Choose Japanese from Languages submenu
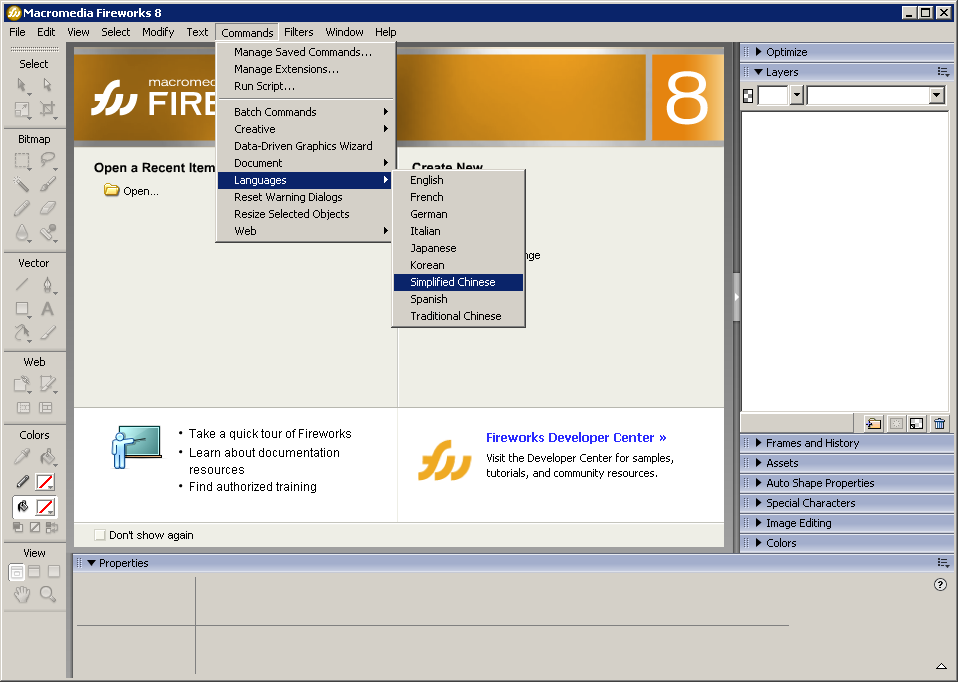Viewport: 958px width, 682px height. 458,248
